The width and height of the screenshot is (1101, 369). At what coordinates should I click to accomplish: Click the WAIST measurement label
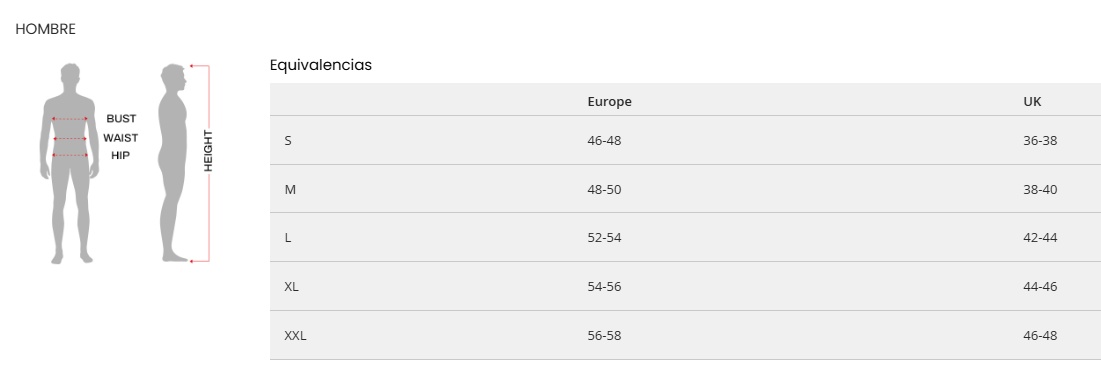point(121,137)
